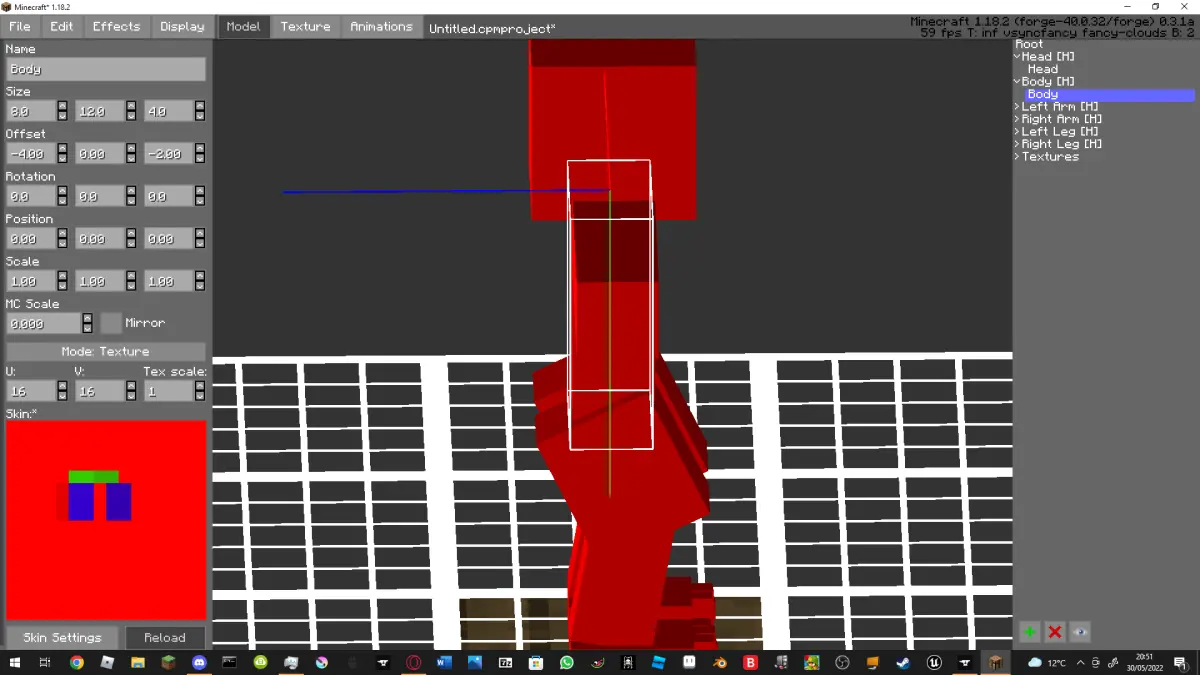Image resolution: width=1200 pixels, height=675 pixels.
Task: Open the Edit menu
Action: 62,26
